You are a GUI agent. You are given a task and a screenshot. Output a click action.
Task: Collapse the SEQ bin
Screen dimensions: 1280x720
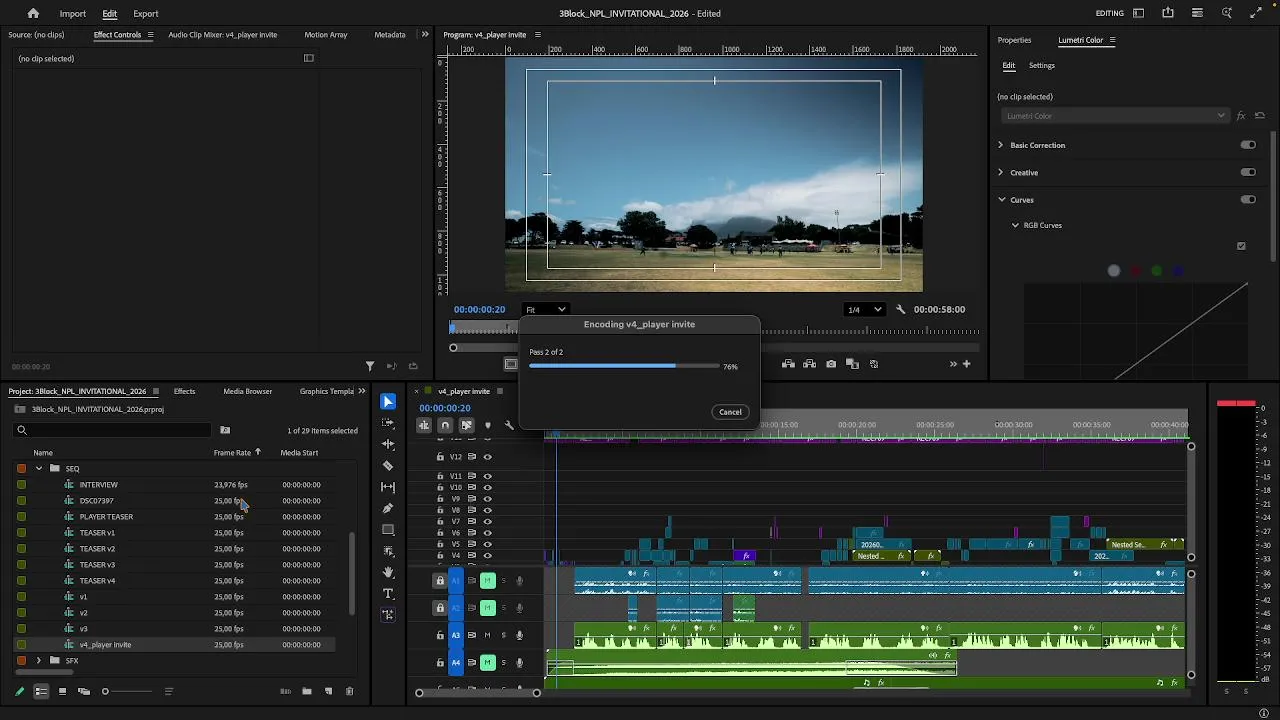click(39, 468)
